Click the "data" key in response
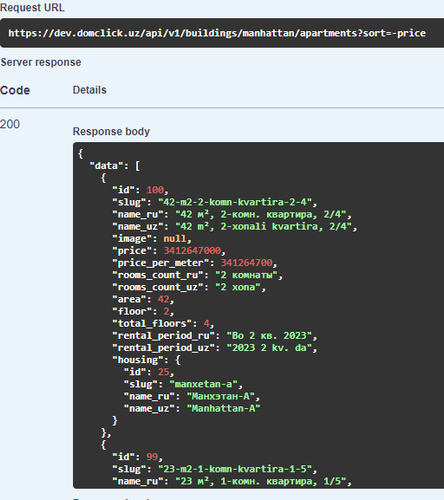Screen dimensions: 444x500 [106, 166]
